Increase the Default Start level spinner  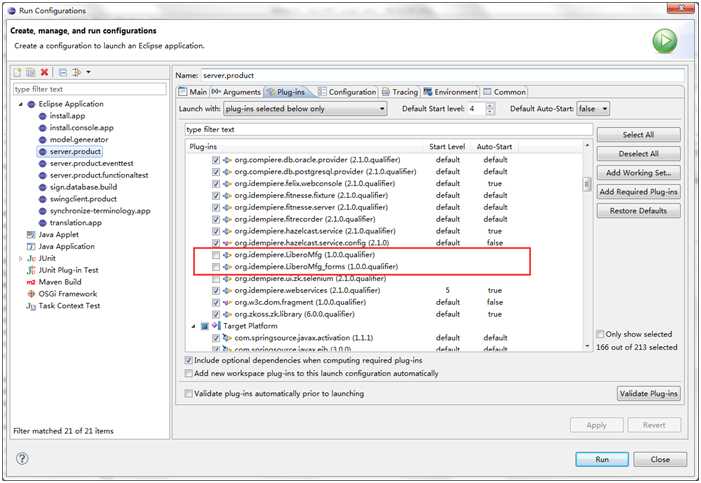pyautogui.click(x=490, y=106)
